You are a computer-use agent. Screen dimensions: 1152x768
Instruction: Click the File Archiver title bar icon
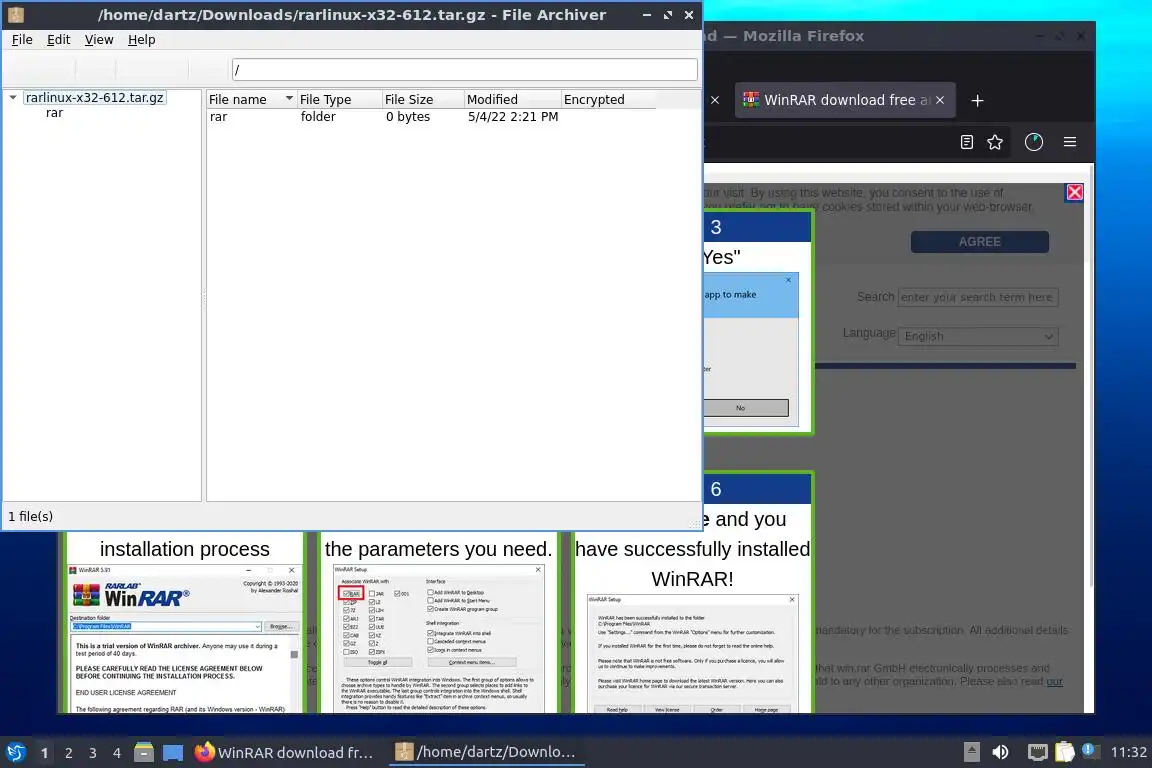point(15,15)
